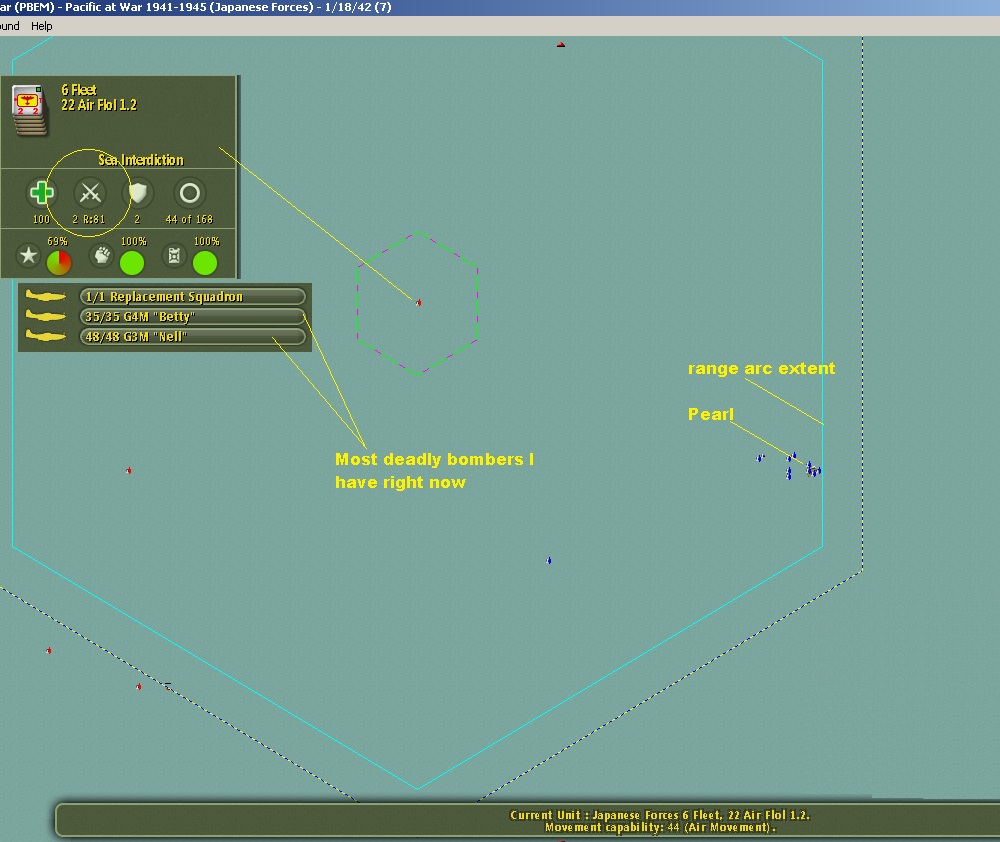The height and width of the screenshot is (842, 1000).
Task: Click the 69% proficiency pie indicator
Action: (59, 263)
